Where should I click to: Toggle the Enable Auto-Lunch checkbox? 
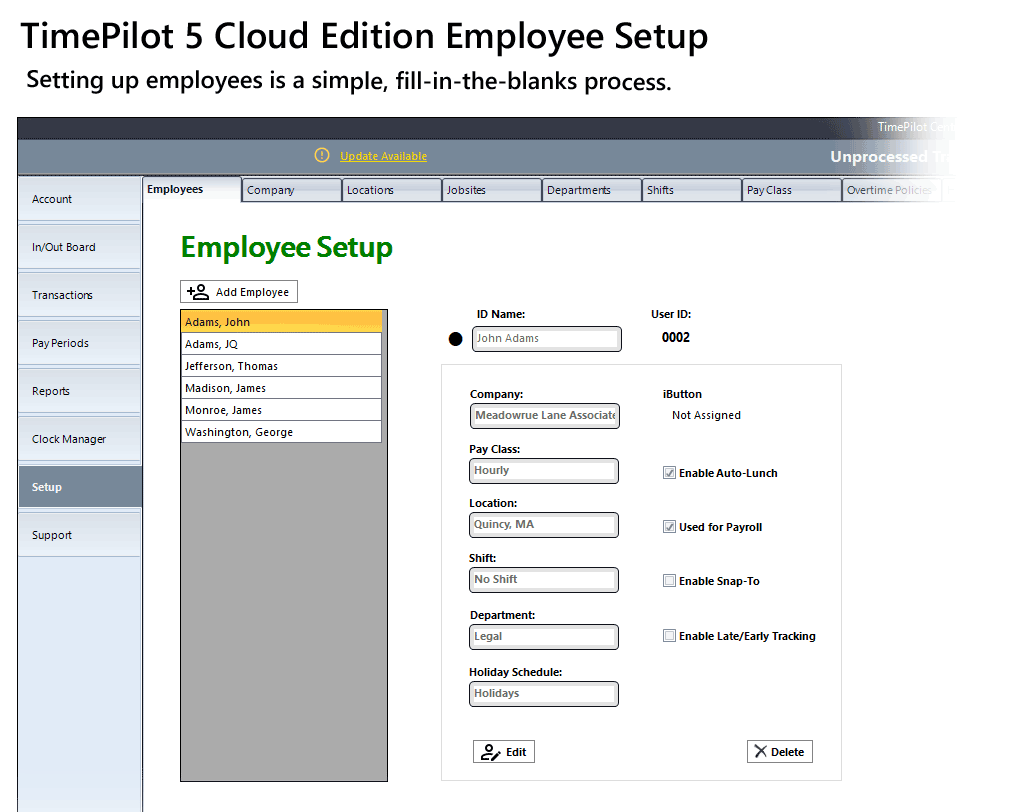pyautogui.click(x=669, y=473)
